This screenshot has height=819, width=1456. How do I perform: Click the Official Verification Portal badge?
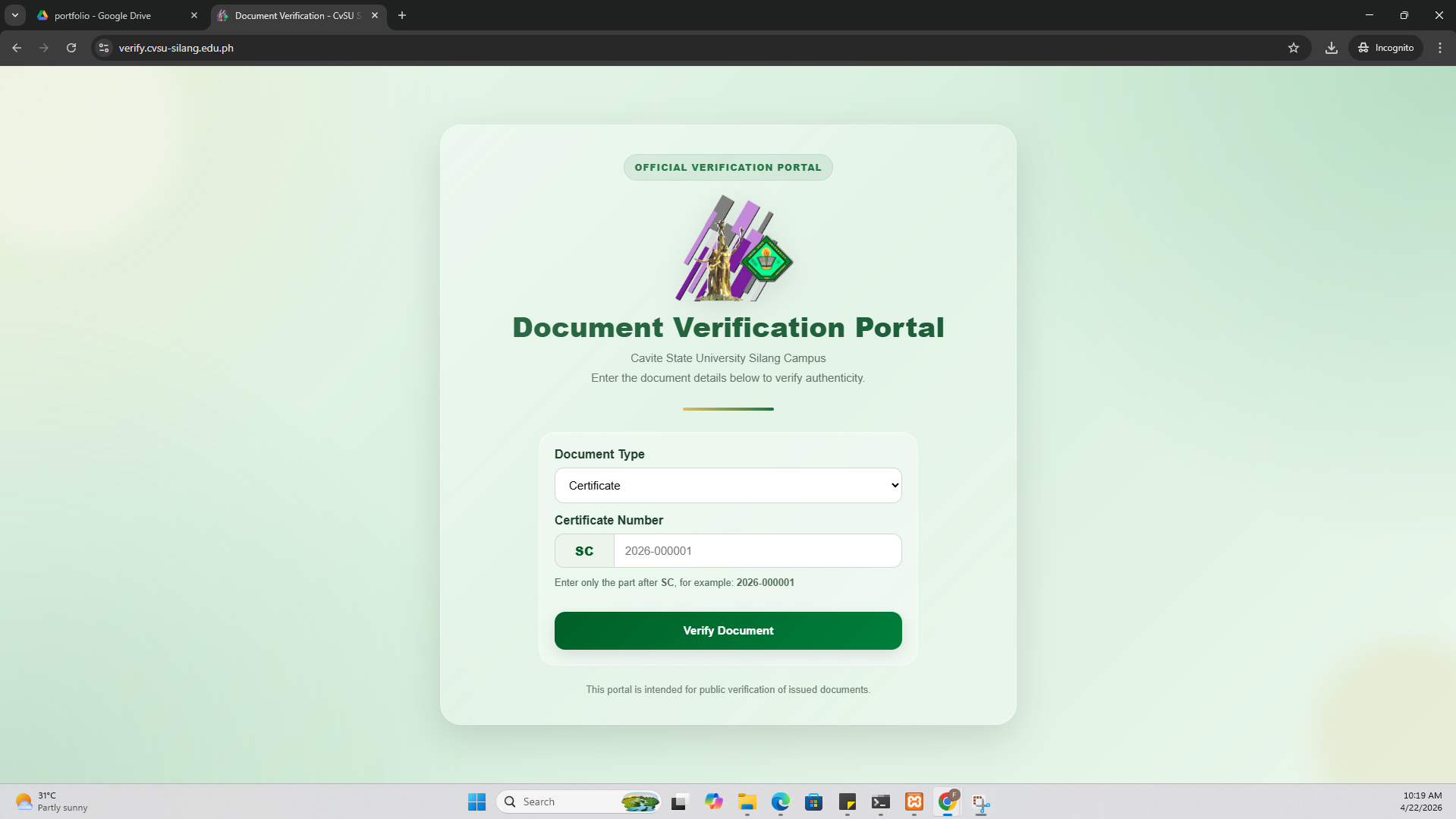(x=728, y=168)
